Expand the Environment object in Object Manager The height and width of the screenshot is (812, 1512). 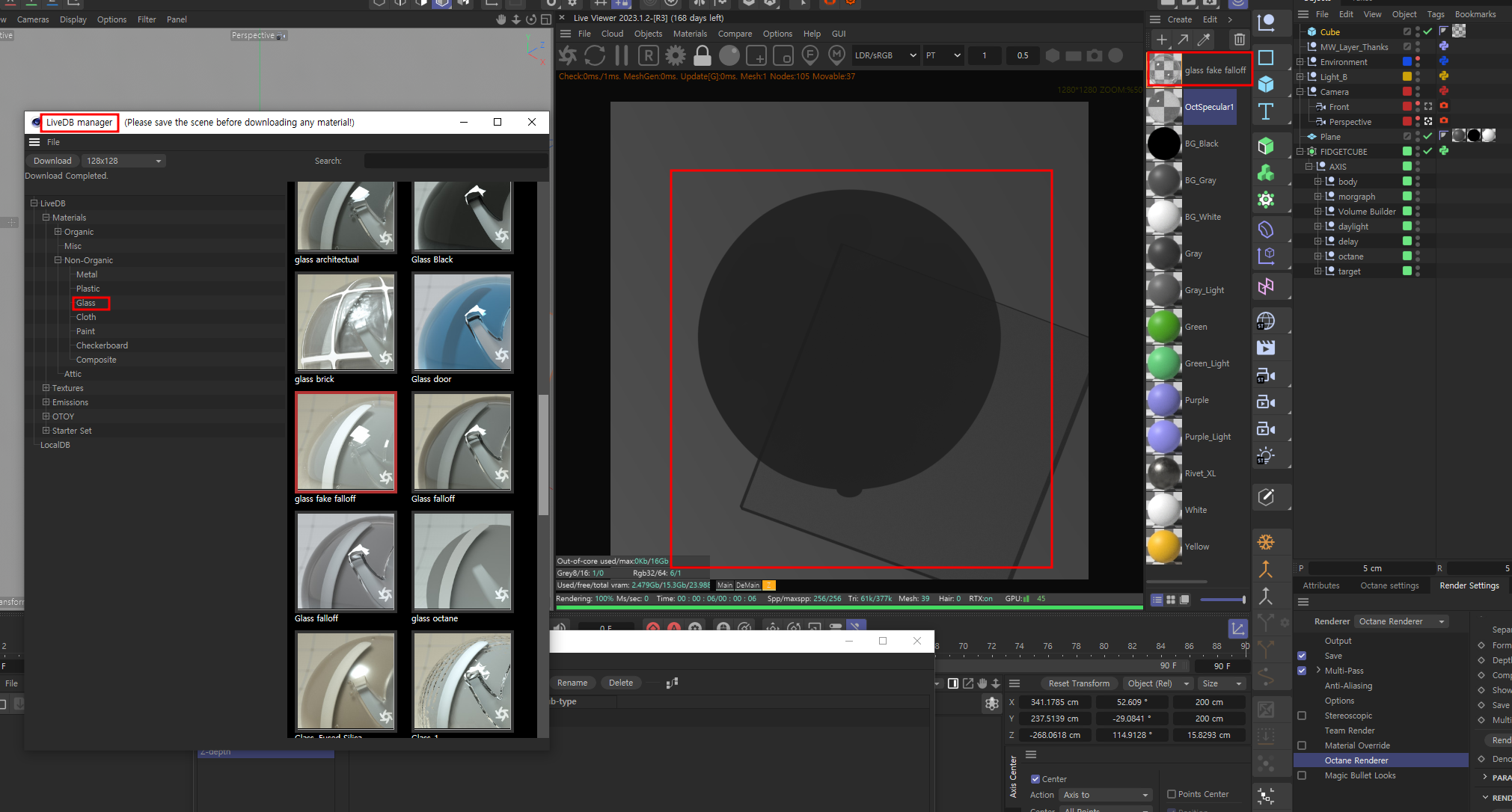tap(1300, 62)
